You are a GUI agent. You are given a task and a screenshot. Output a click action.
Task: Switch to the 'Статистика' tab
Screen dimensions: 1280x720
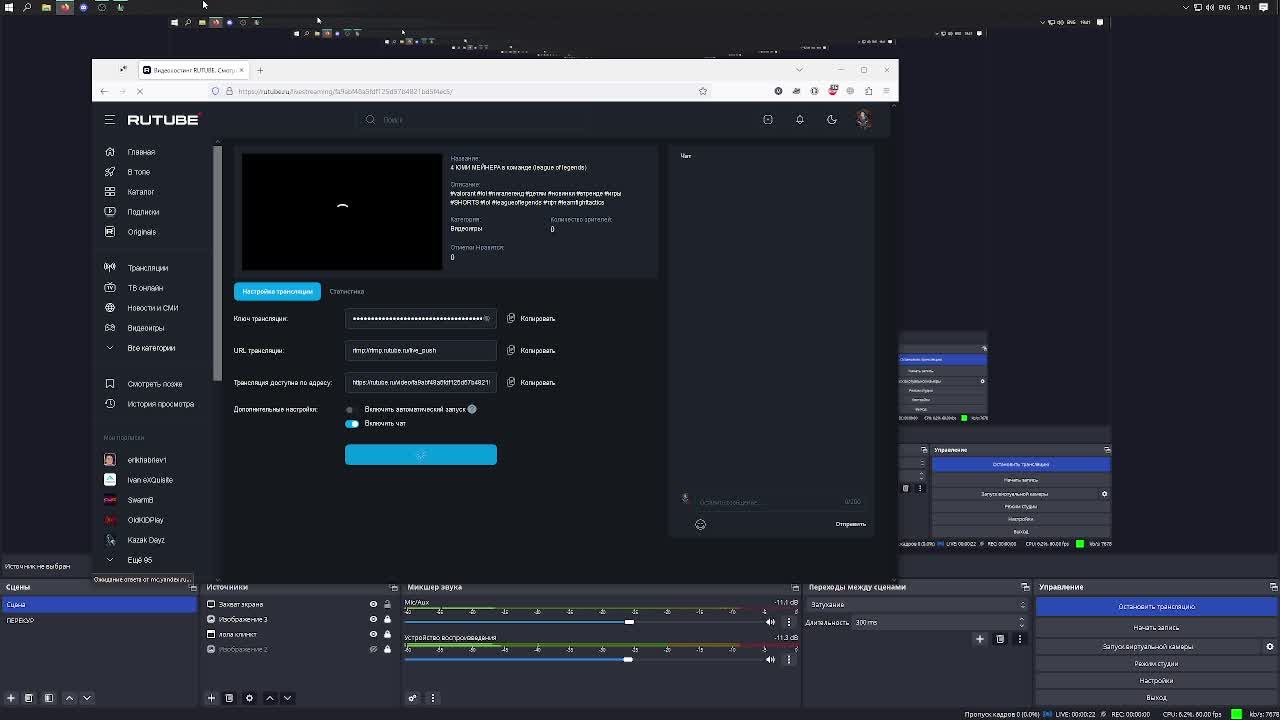point(346,292)
